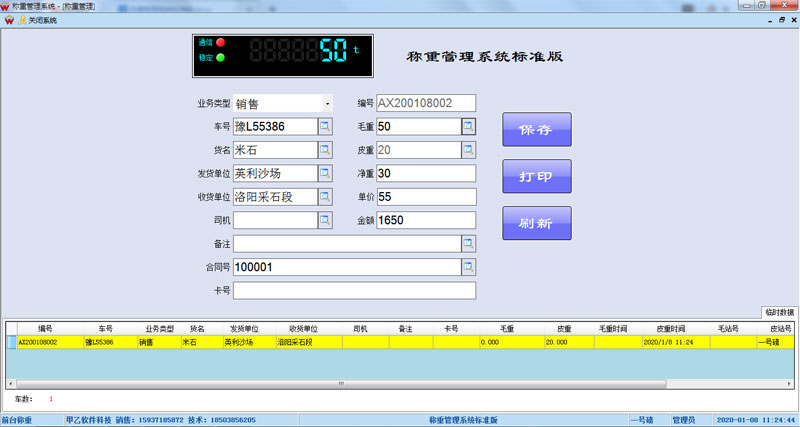This screenshot has height=427, width=800.
Task: Click the 合同号 search icon
Action: coord(468,267)
